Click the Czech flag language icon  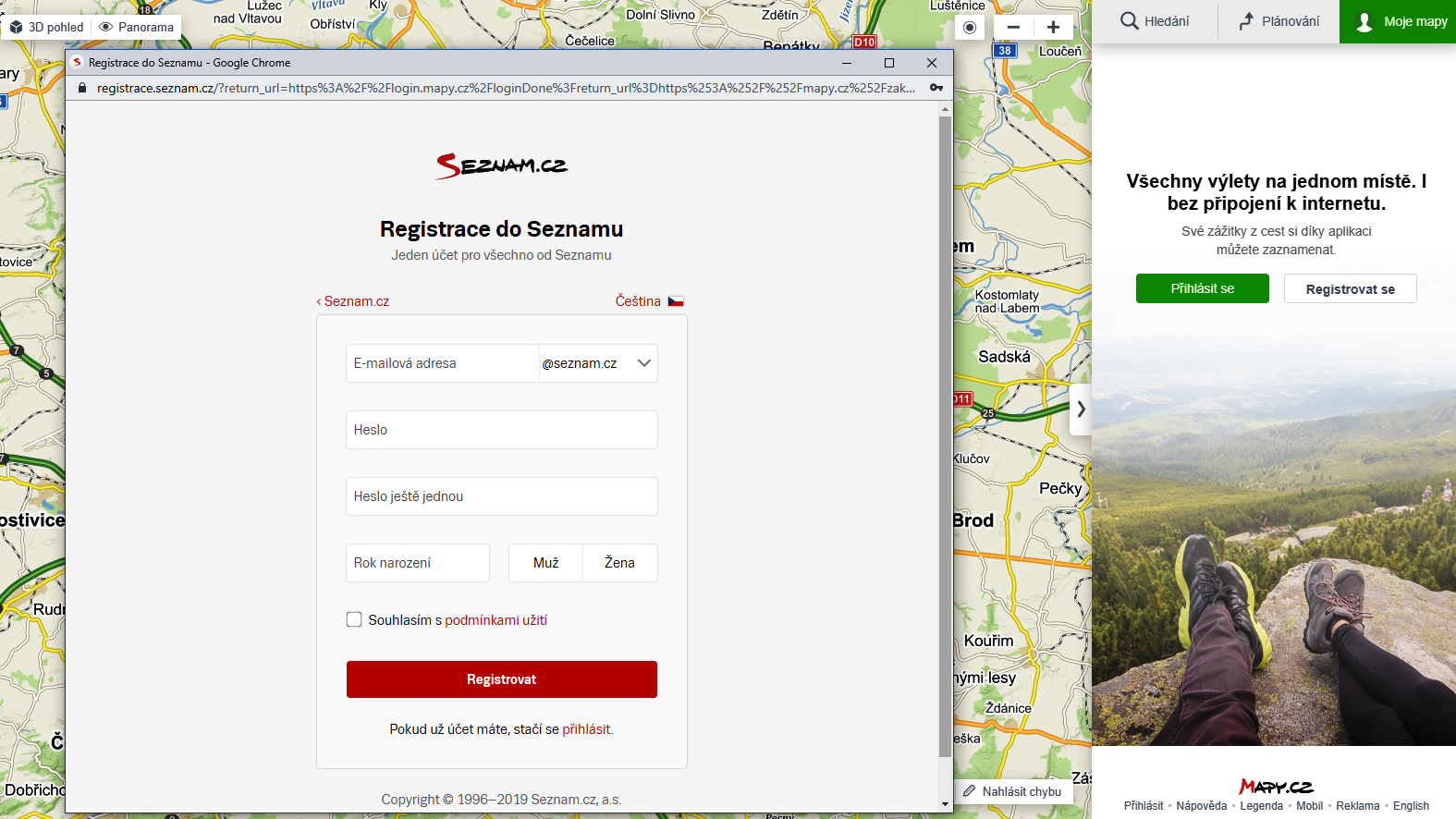[x=676, y=301]
